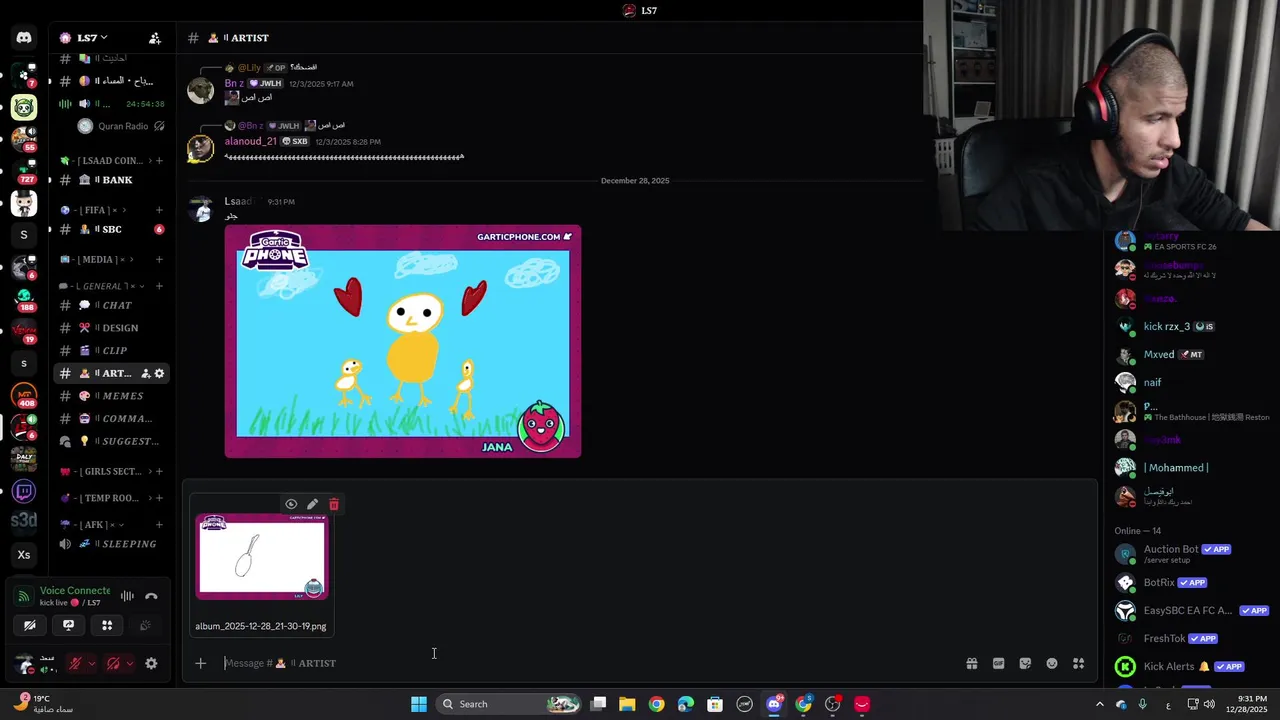Unmute microphone in user panel
This screenshot has height=720, width=1280.
coord(75,663)
